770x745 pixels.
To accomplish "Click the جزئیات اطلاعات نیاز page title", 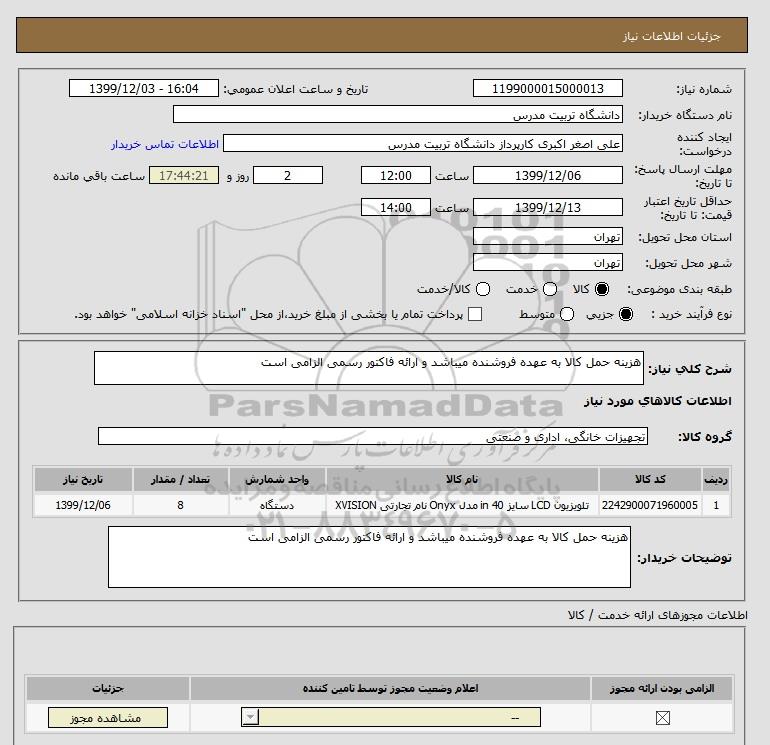I will pyautogui.click(x=671, y=36).
